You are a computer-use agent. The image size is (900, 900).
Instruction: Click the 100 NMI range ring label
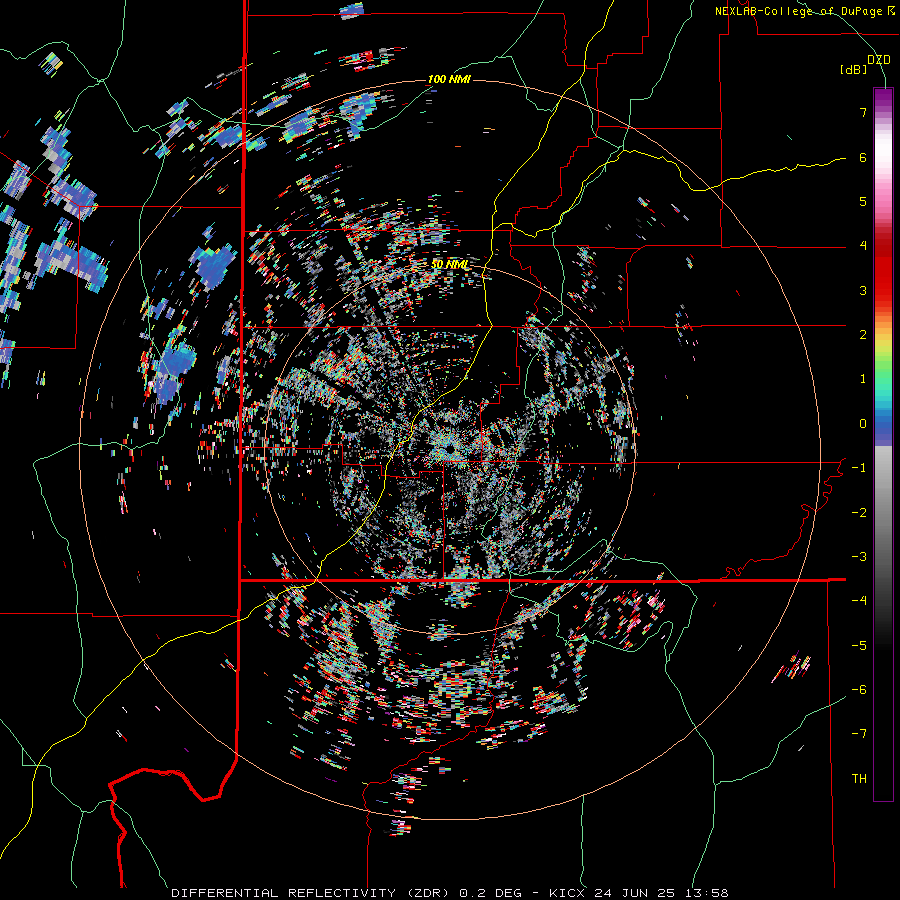click(x=449, y=79)
